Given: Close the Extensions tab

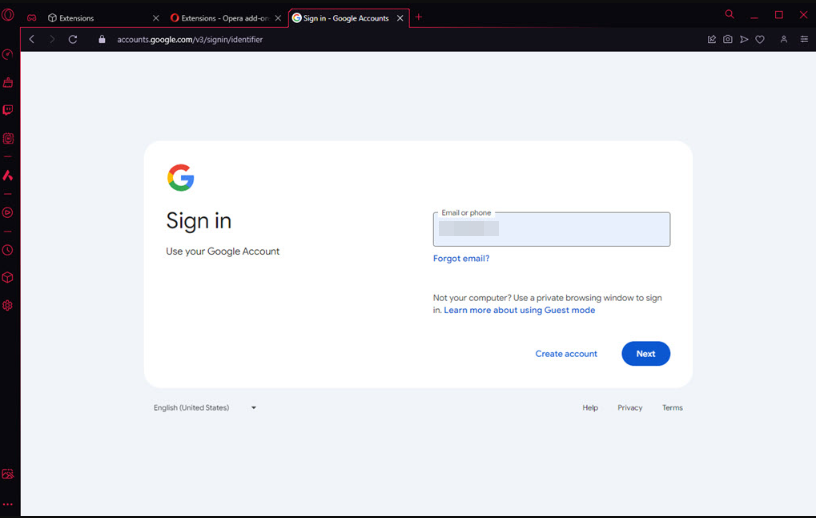Looking at the screenshot, I should [x=156, y=18].
